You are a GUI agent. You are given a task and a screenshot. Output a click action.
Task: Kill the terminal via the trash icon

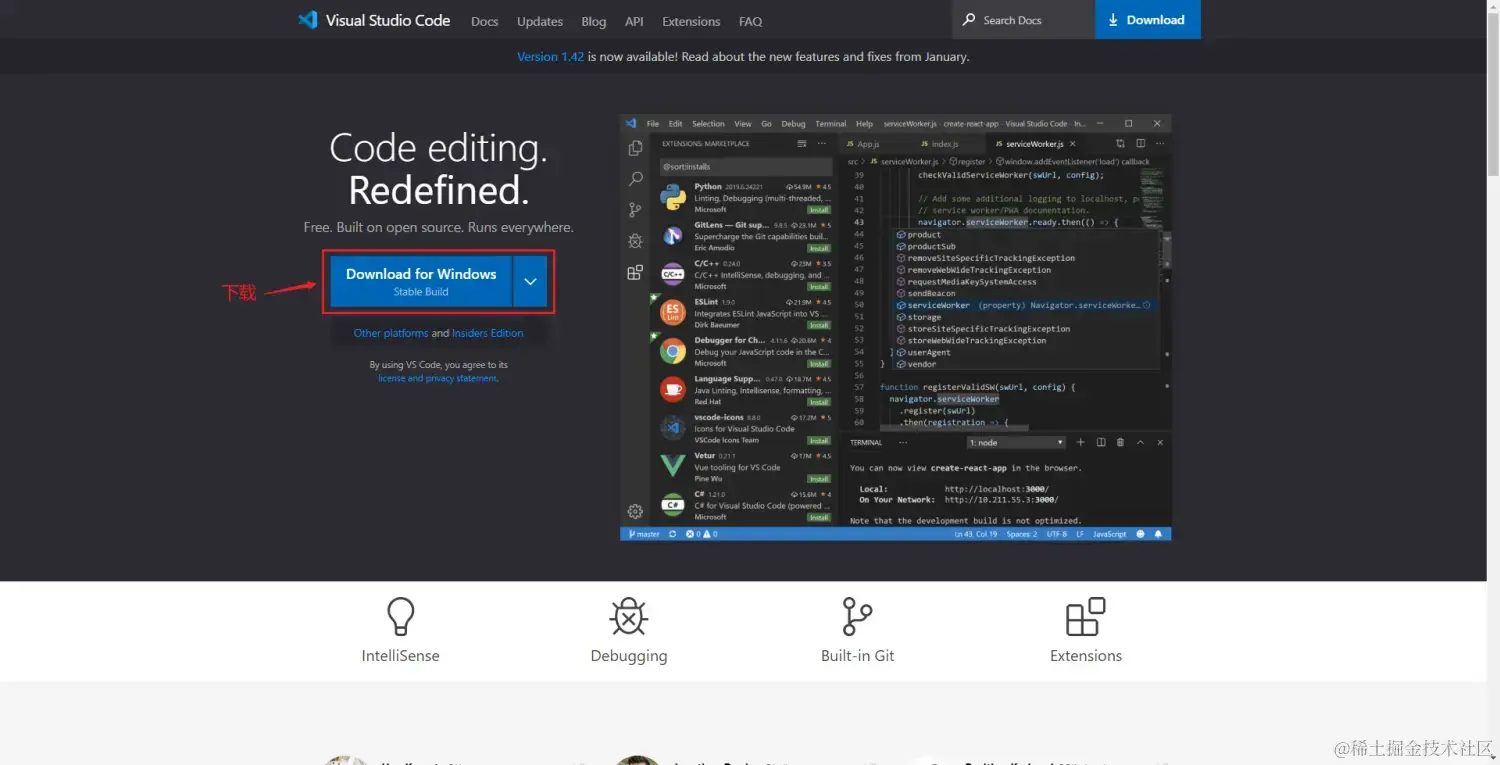click(1120, 442)
